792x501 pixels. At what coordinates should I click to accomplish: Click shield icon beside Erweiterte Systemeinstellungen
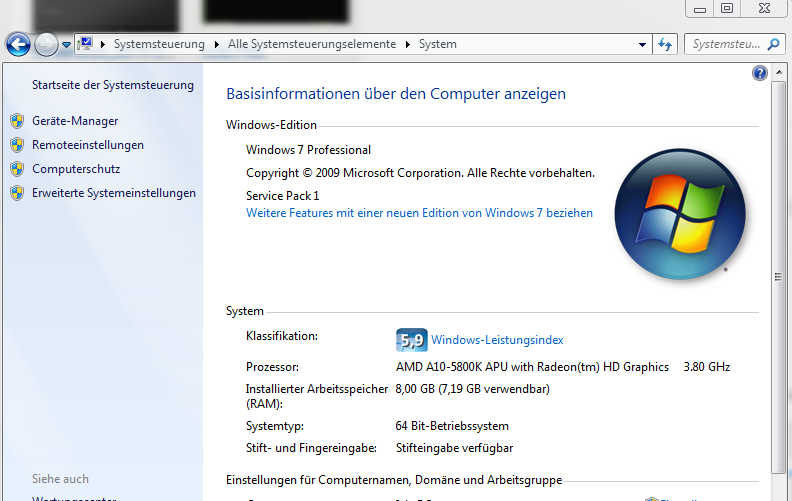pyautogui.click(x=17, y=193)
